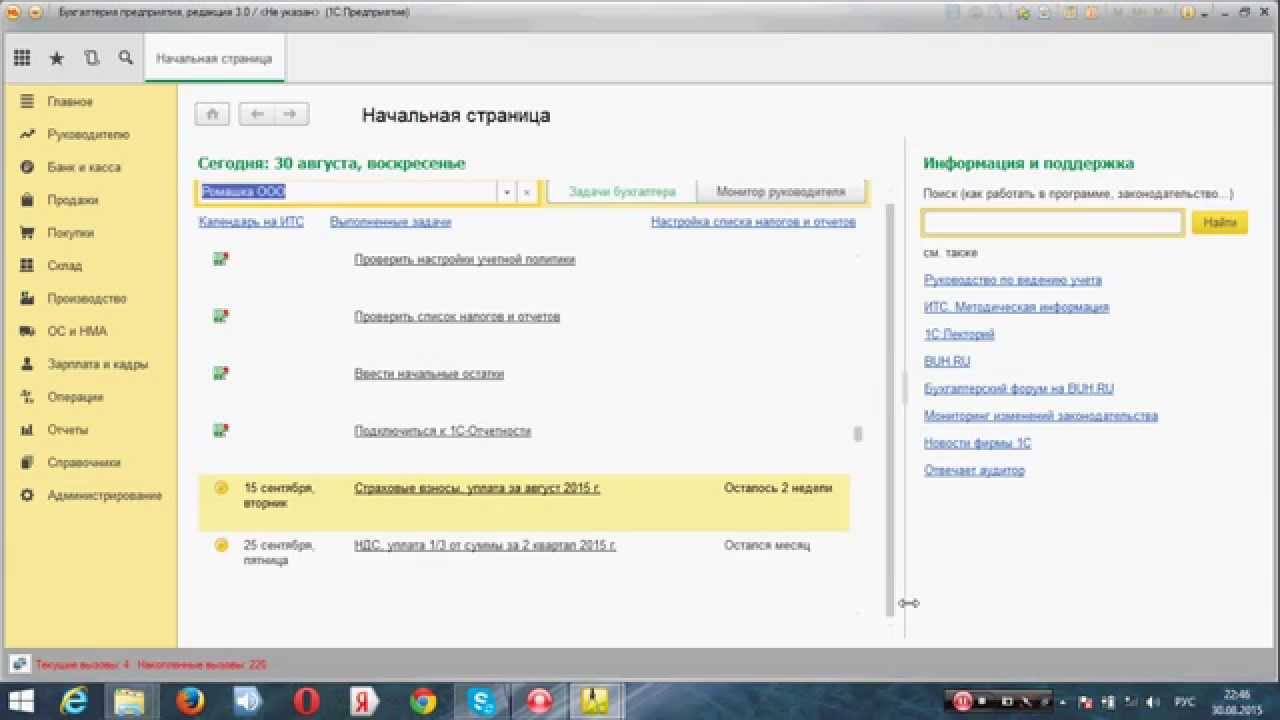
Task: Open Firefox from the taskbar
Action: click(x=190, y=701)
